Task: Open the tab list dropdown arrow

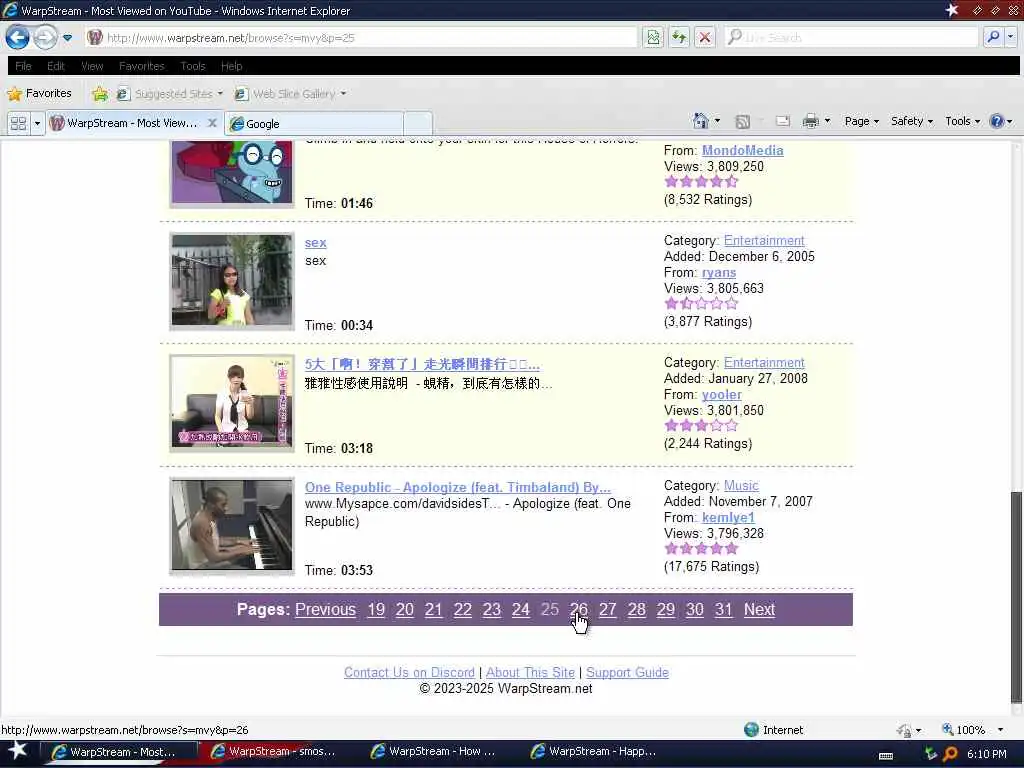Action: point(37,123)
